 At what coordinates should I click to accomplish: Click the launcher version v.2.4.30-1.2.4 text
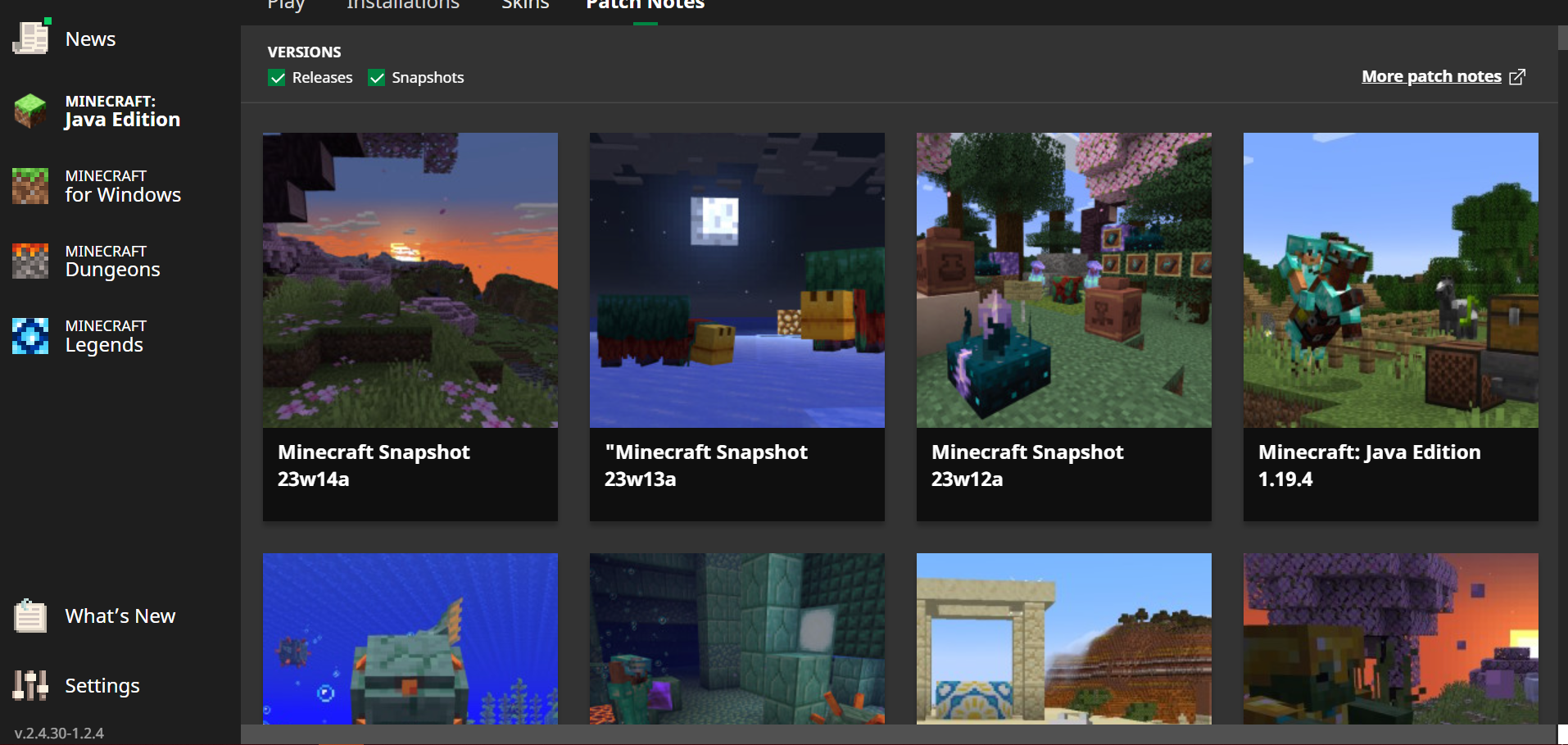tap(59, 733)
